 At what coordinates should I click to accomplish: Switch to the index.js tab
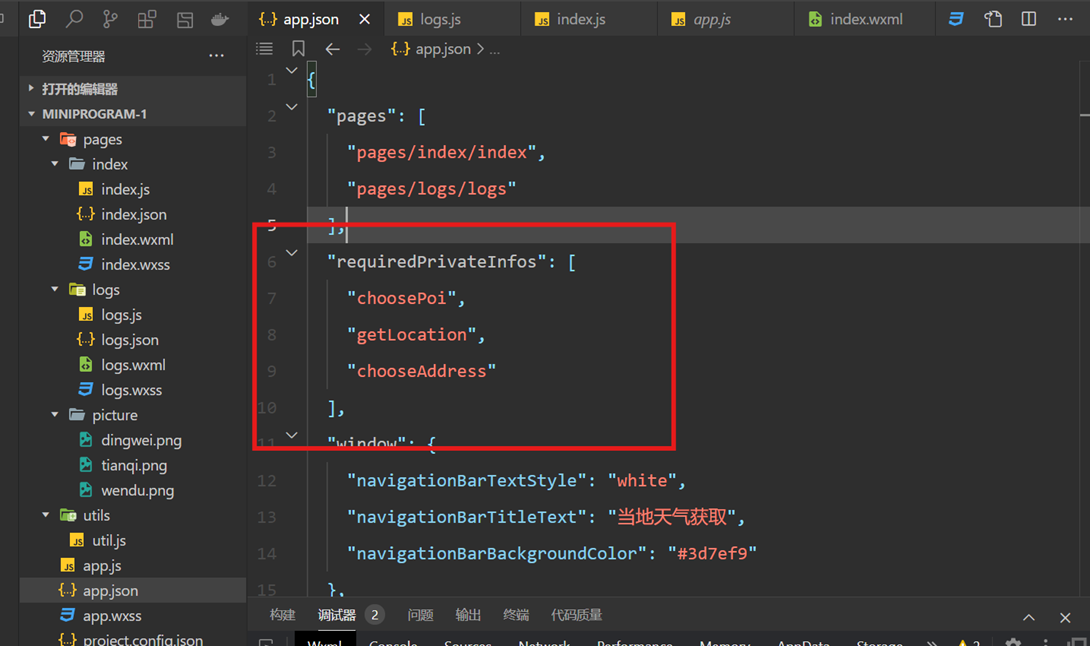click(588, 19)
